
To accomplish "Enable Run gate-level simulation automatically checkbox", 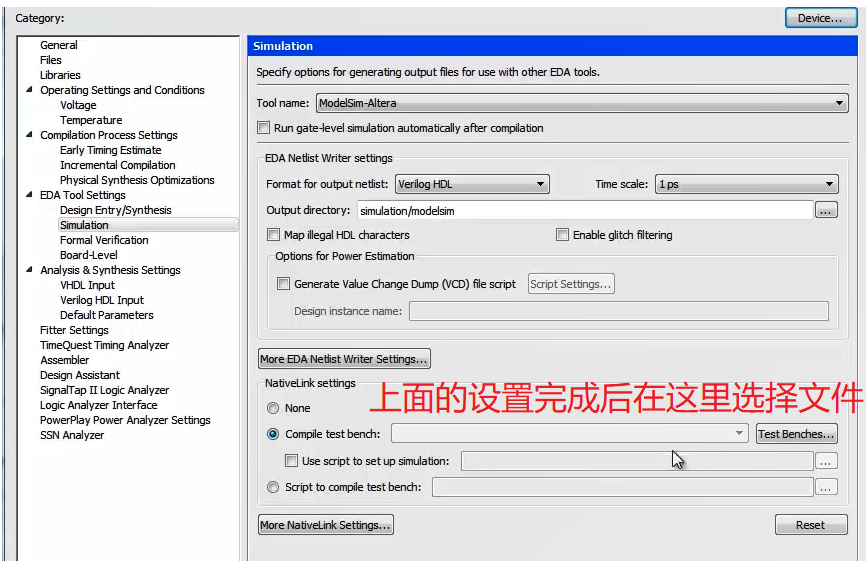I will point(264,128).
